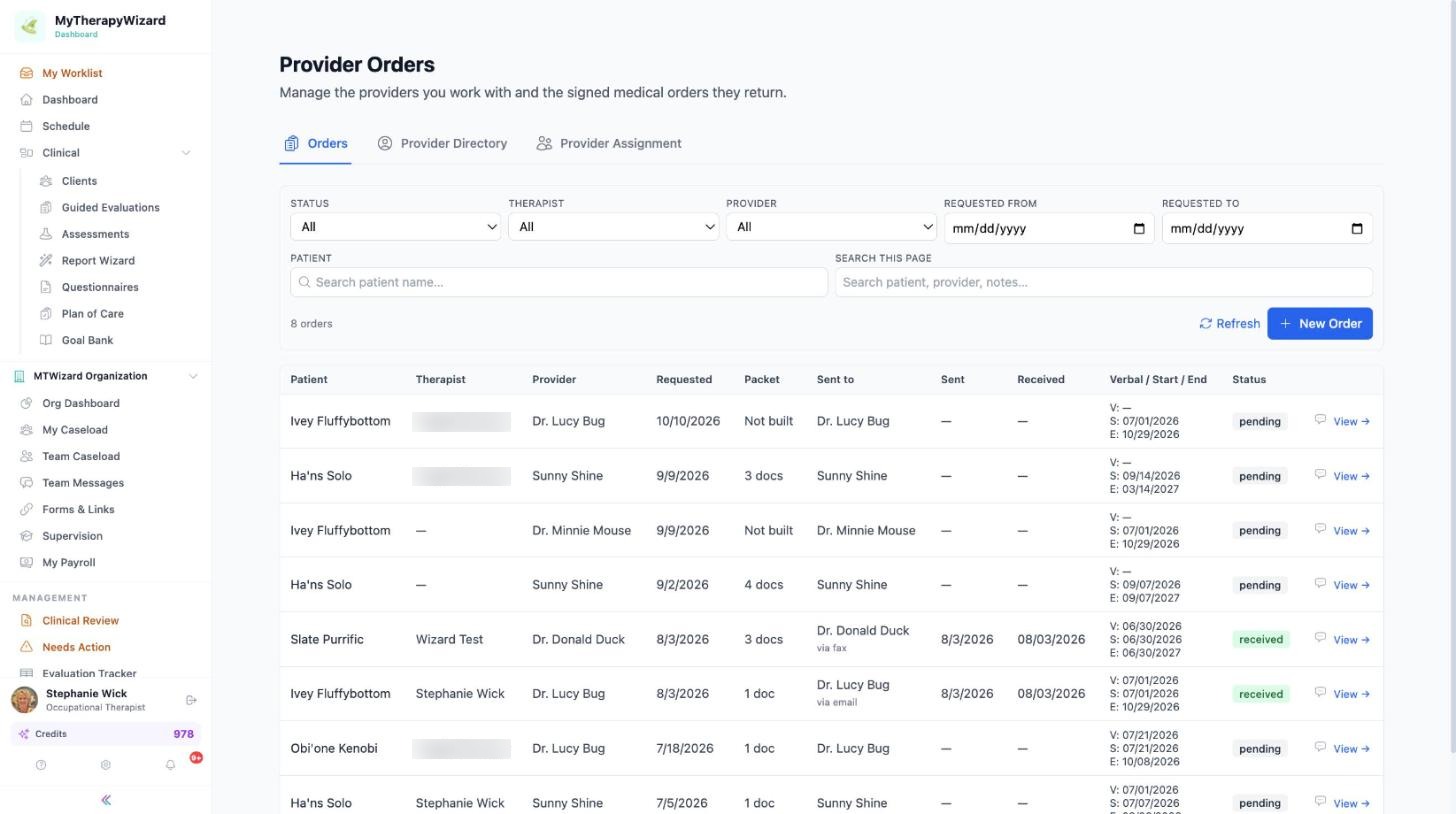This screenshot has height=814, width=1456.
Task: Click the logout icon beside Stephanie Wick
Action: click(x=191, y=700)
